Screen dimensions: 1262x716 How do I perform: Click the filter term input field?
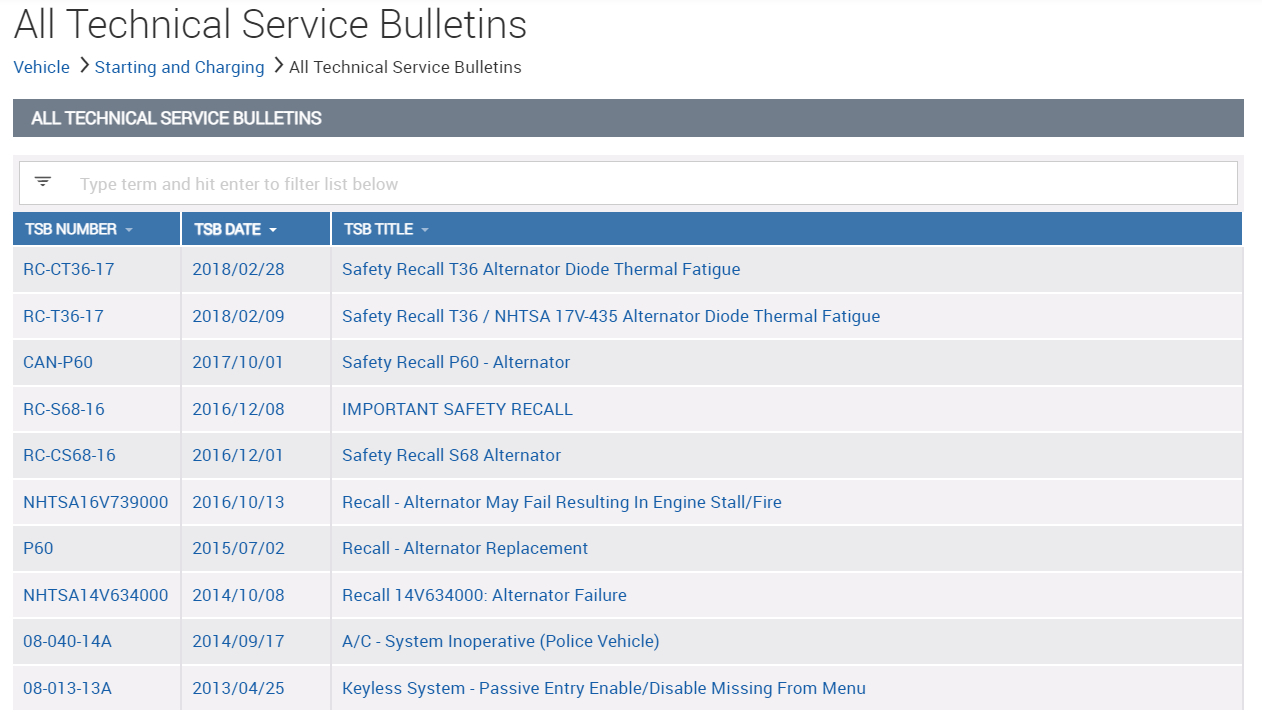point(650,184)
